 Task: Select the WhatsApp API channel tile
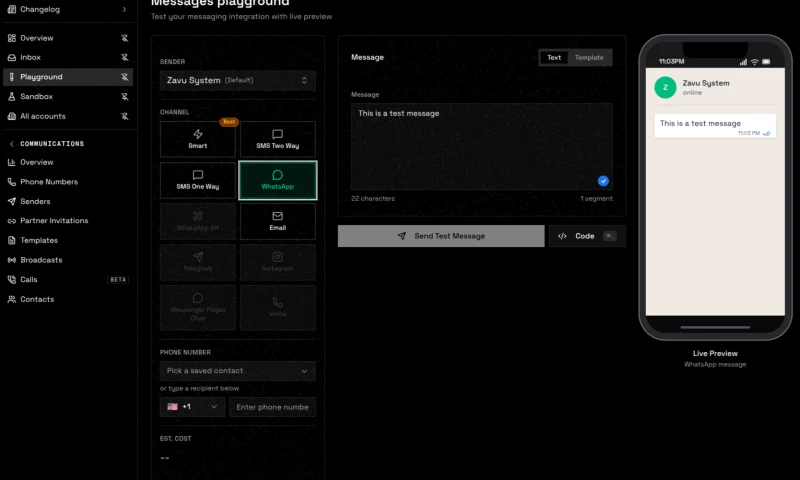(198, 221)
